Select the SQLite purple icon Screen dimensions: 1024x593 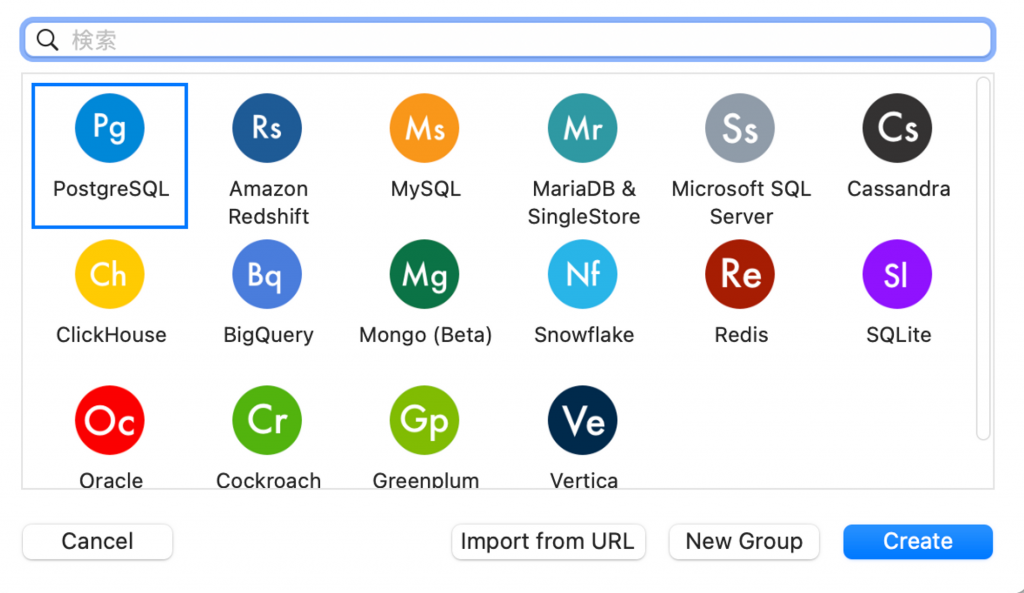tap(897, 274)
